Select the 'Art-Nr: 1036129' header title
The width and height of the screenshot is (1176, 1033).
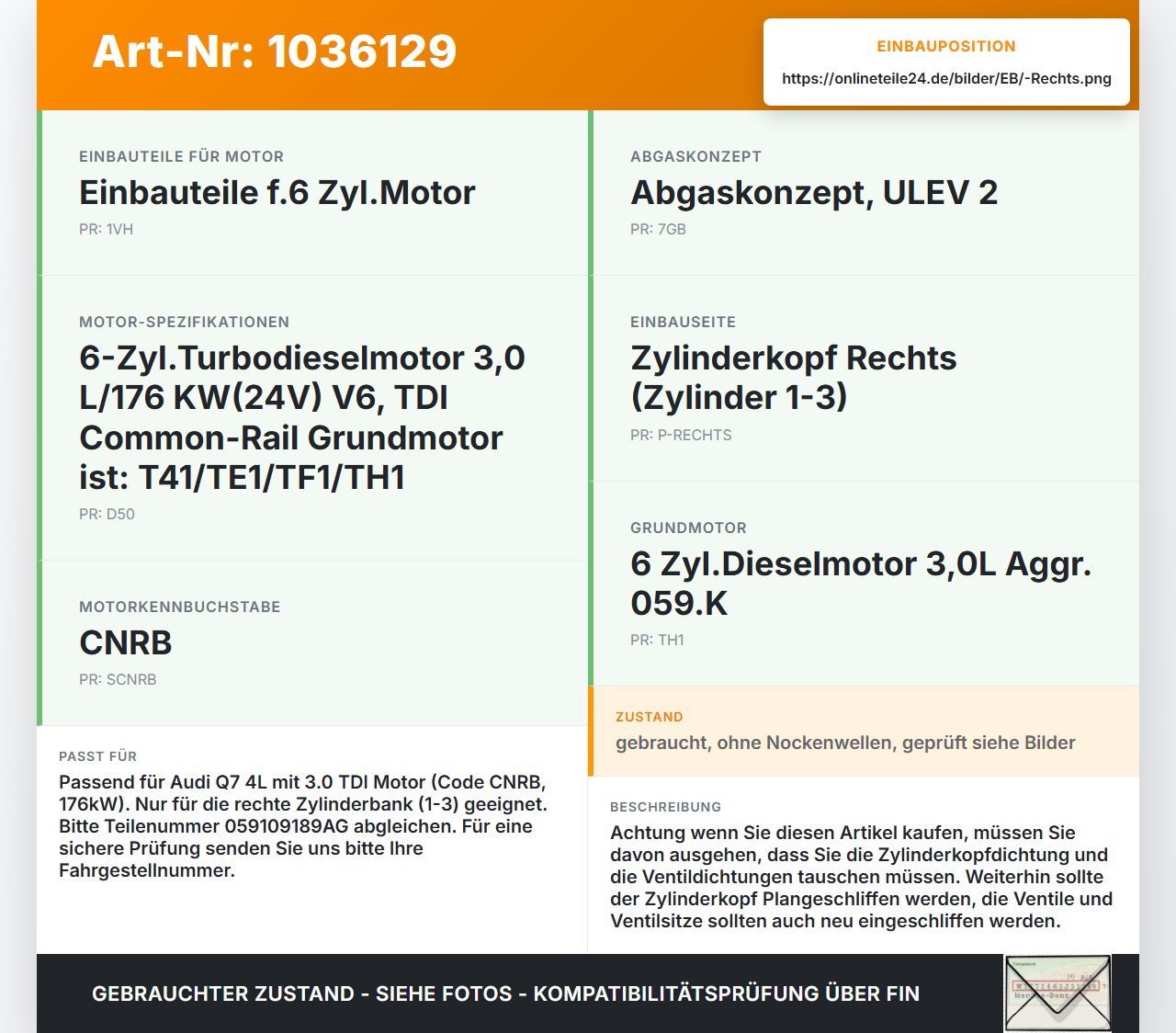coord(275,51)
